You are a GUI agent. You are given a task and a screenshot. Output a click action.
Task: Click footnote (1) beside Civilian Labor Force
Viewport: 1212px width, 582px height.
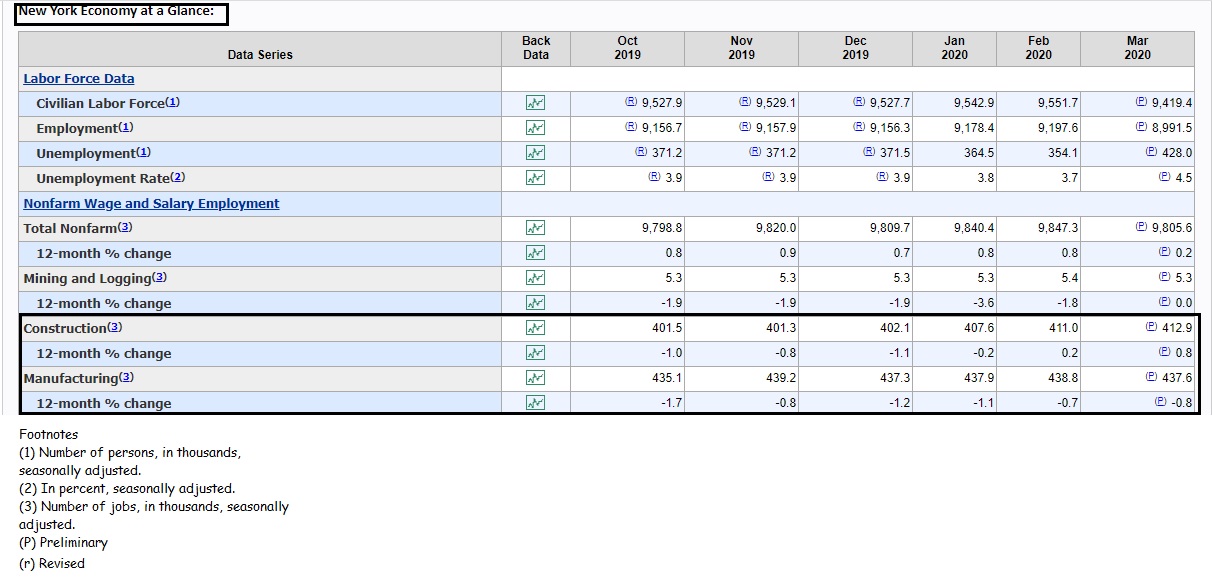click(x=173, y=103)
